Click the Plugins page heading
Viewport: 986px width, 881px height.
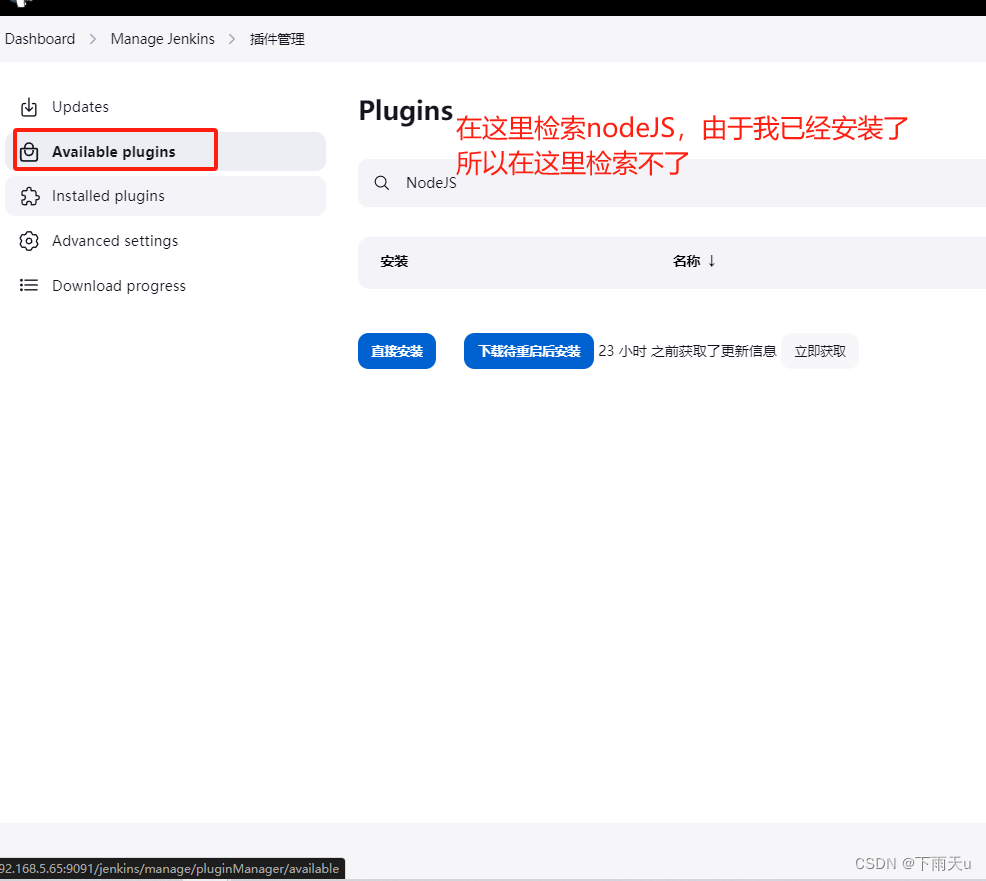point(406,111)
